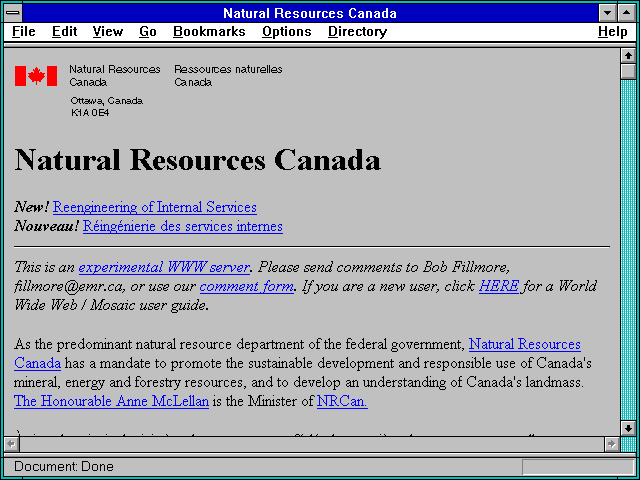Follow the NRCan. link
The height and width of the screenshot is (480, 640).
342,401
